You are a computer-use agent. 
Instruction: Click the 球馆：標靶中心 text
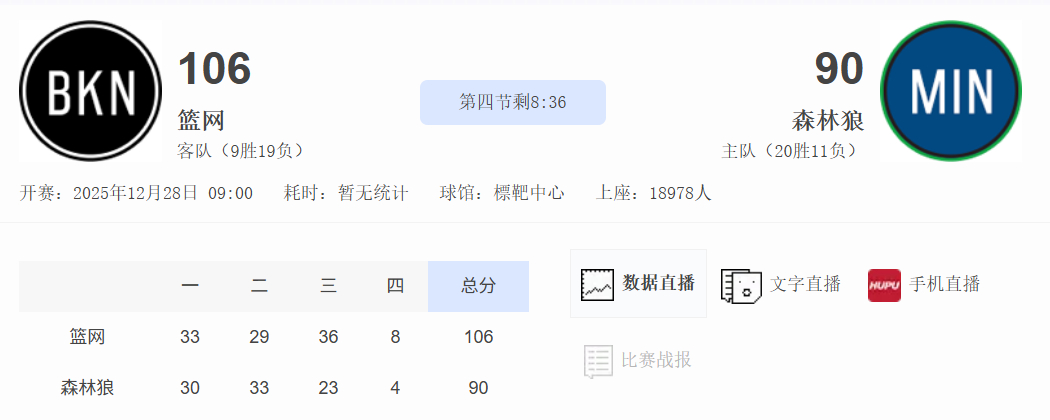click(502, 194)
